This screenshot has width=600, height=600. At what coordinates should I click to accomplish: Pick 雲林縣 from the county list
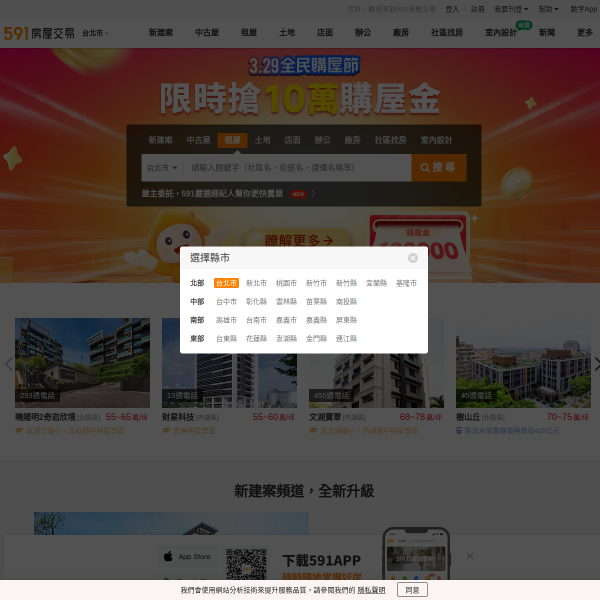pos(286,302)
